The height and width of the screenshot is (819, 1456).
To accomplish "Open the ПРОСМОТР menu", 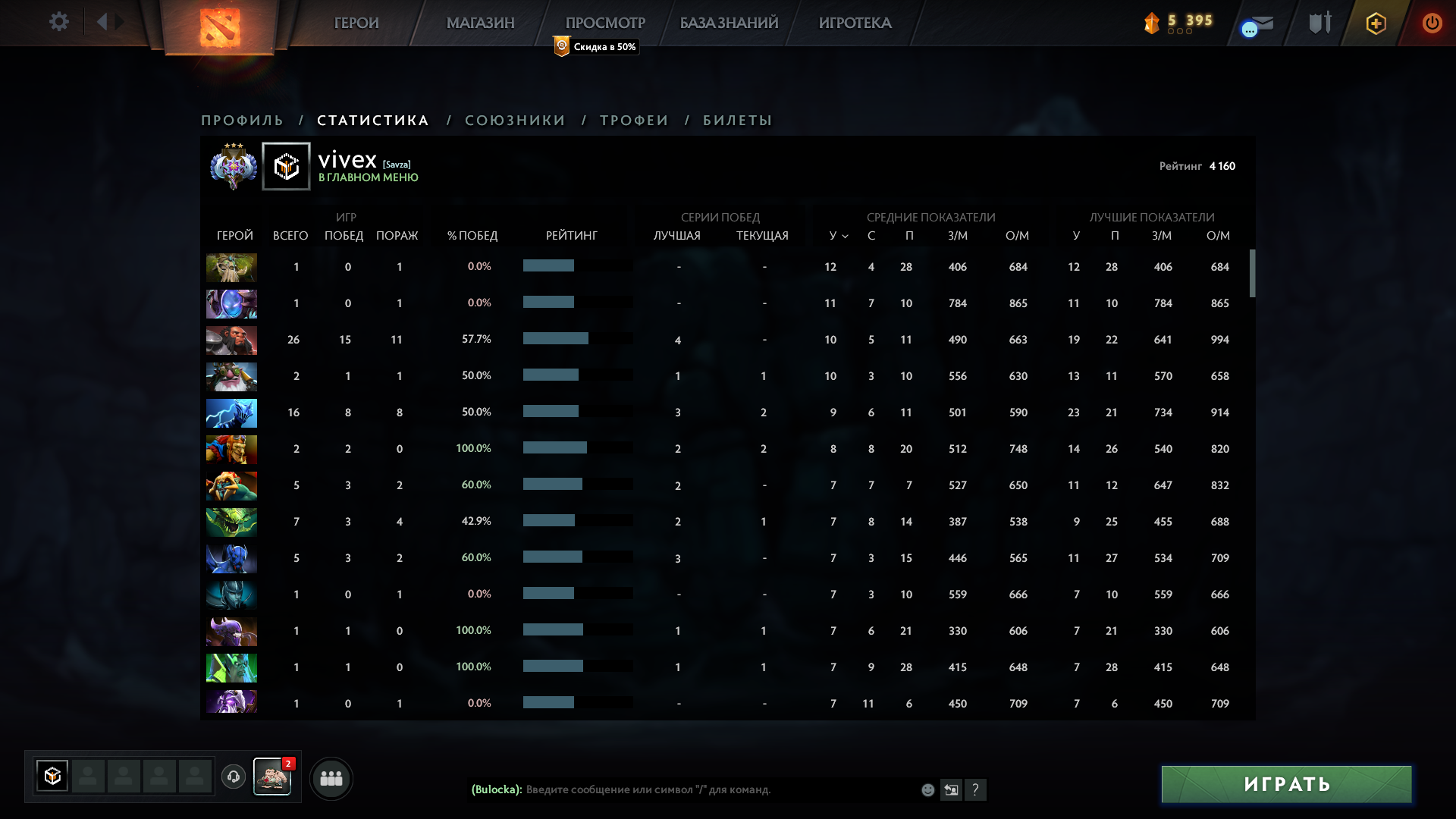I will click(x=605, y=23).
